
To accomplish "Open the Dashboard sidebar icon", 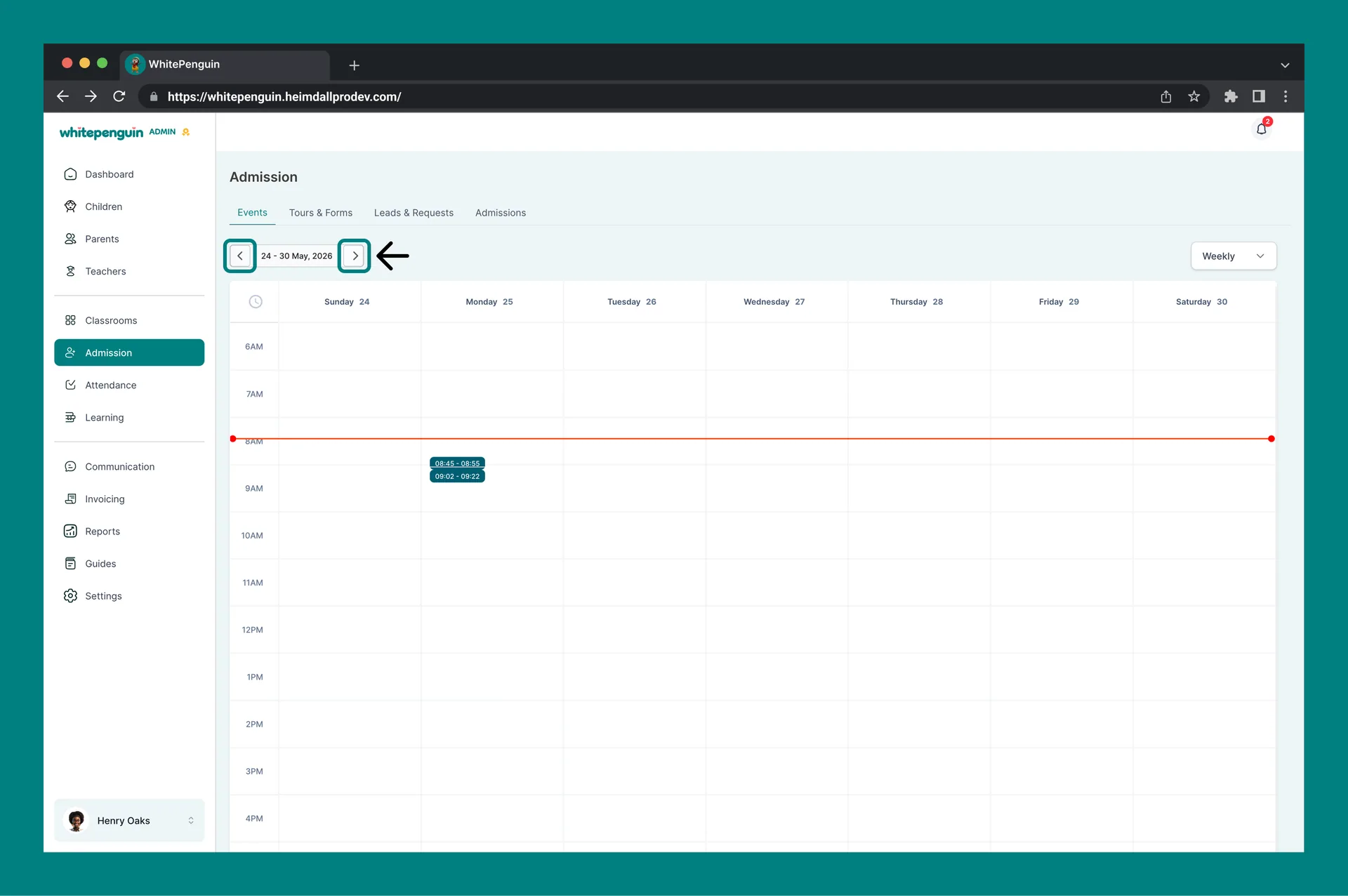I will [70, 174].
